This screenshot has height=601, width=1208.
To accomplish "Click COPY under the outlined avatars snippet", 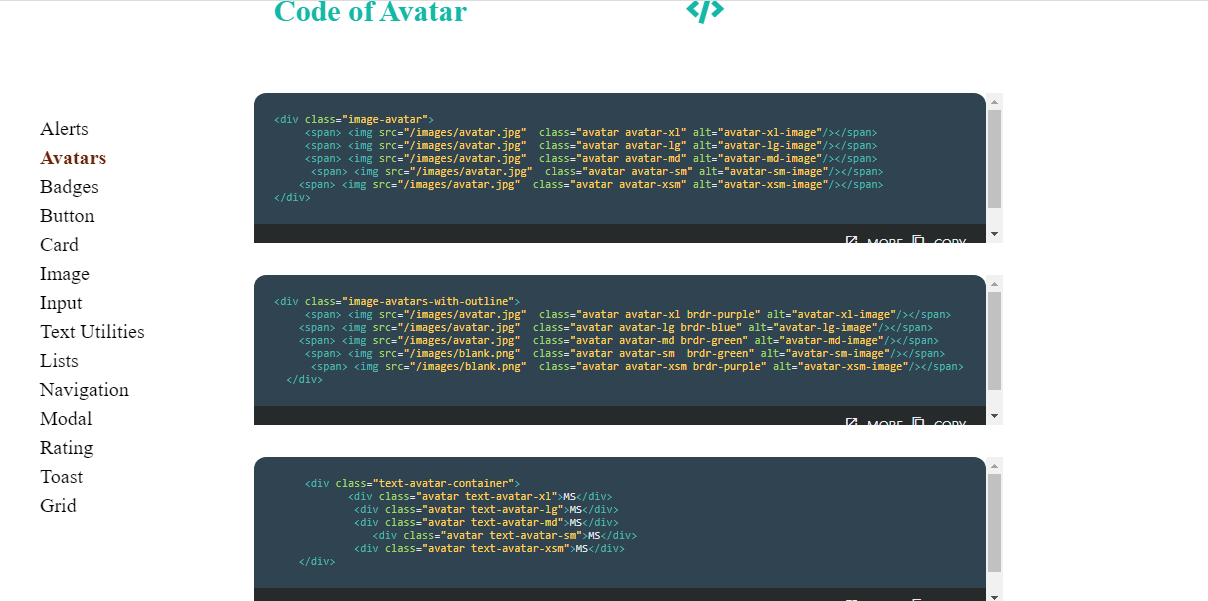I will click(x=944, y=422).
